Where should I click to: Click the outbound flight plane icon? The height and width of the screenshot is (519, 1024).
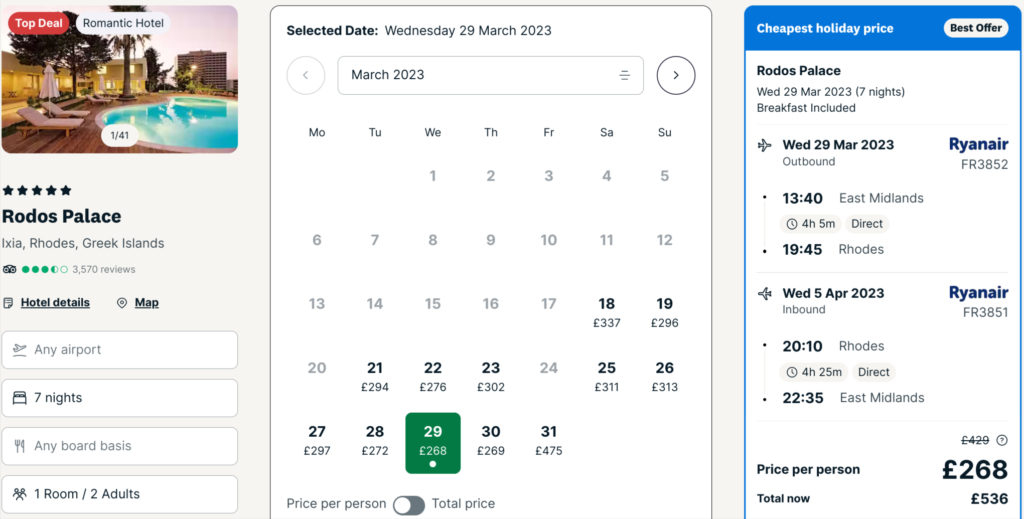[765, 145]
